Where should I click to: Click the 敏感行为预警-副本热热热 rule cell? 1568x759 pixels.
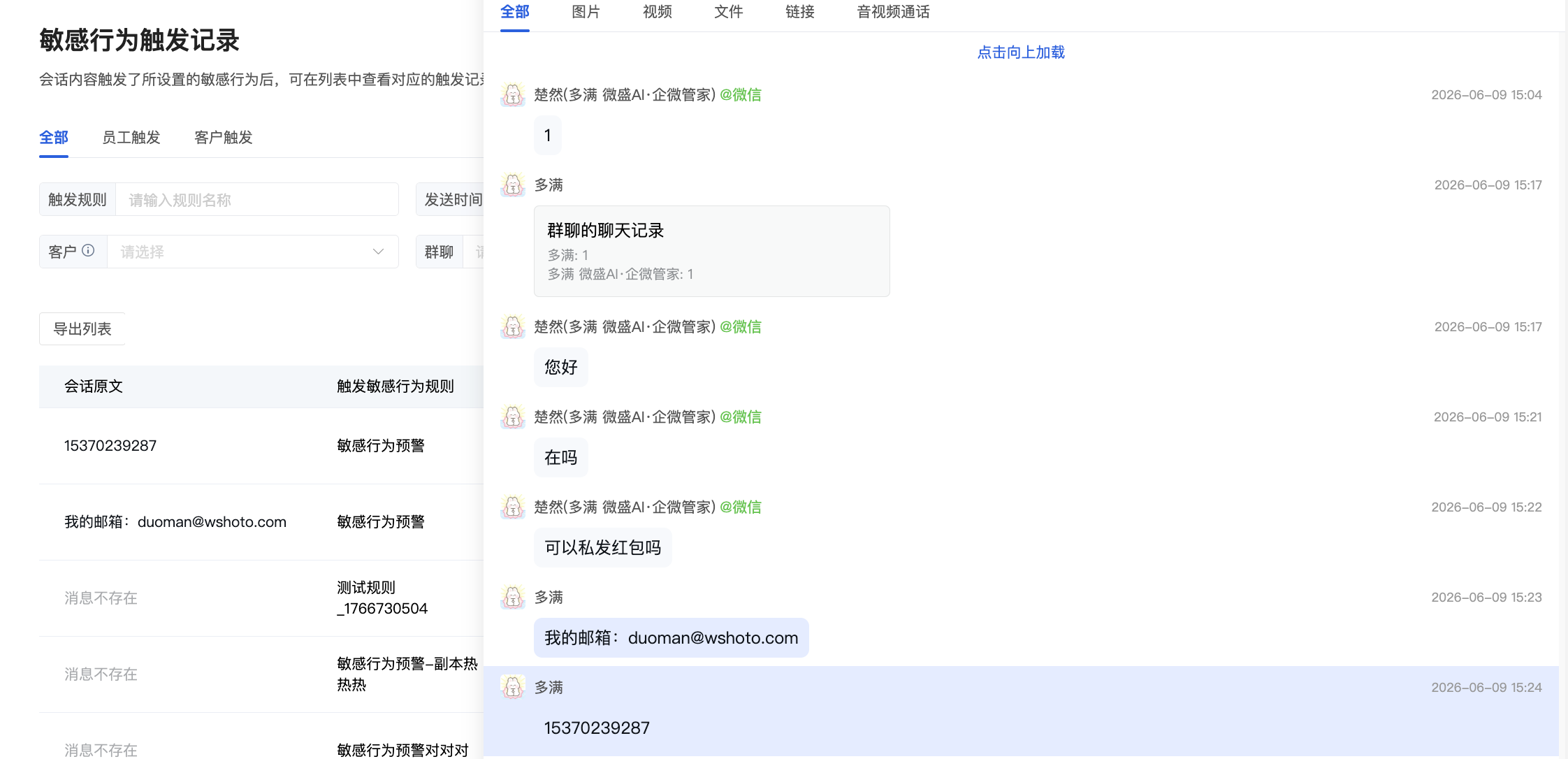pyautogui.click(x=407, y=674)
